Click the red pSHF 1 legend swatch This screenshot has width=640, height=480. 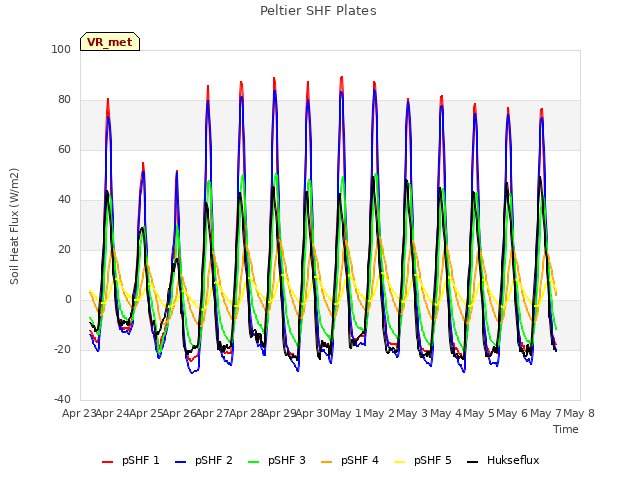point(107,462)
